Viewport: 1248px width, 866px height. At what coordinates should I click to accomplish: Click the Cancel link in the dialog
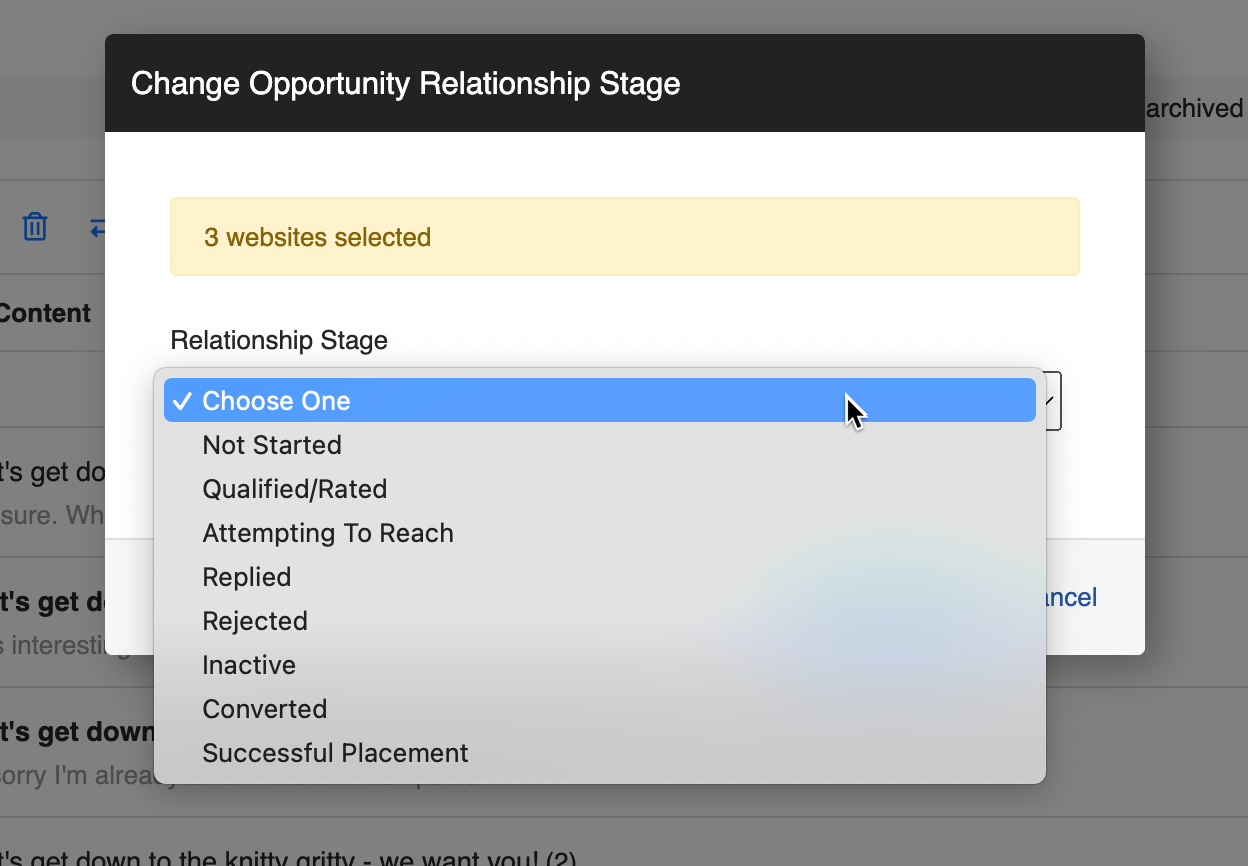pos(1071,598)
